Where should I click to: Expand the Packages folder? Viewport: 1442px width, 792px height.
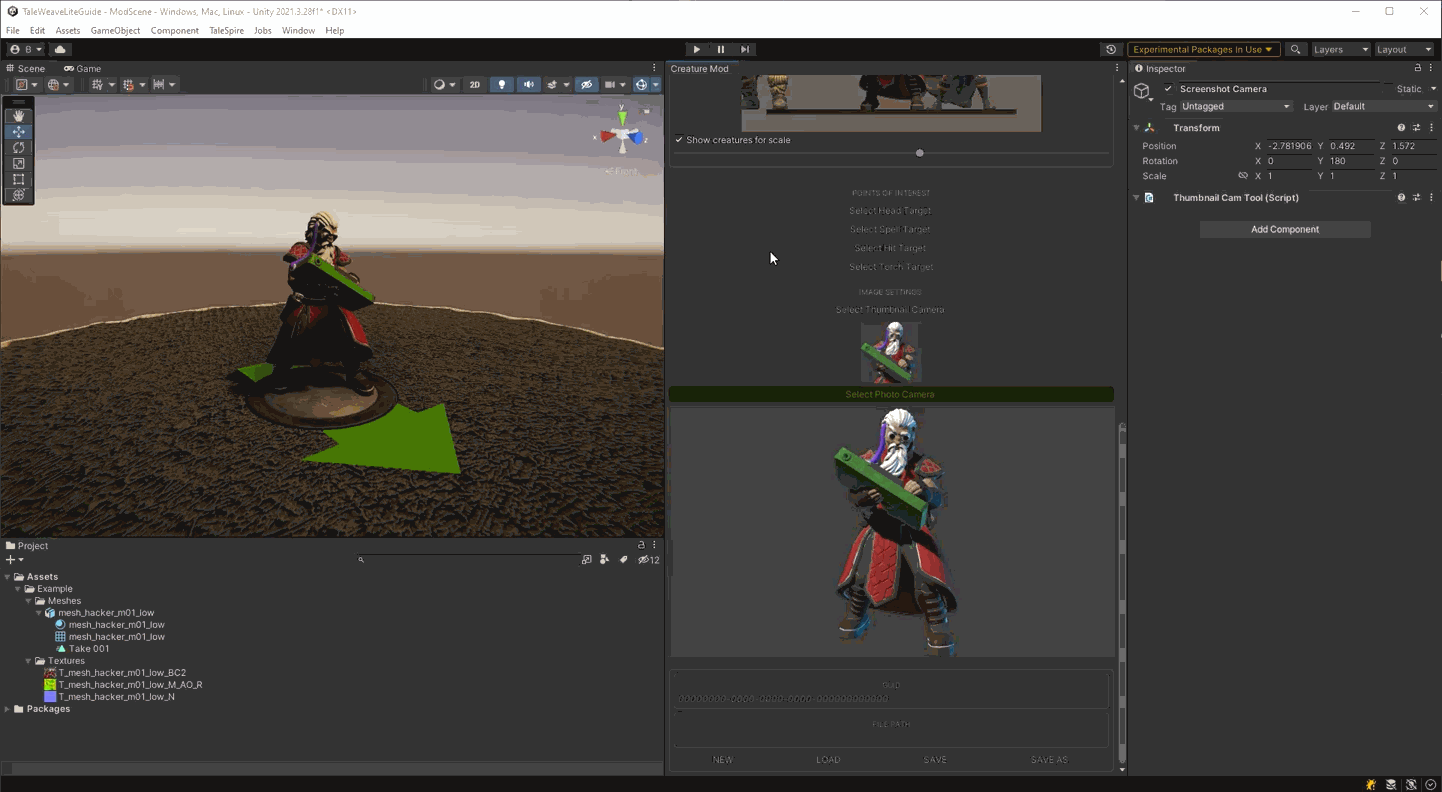point(8,709)
